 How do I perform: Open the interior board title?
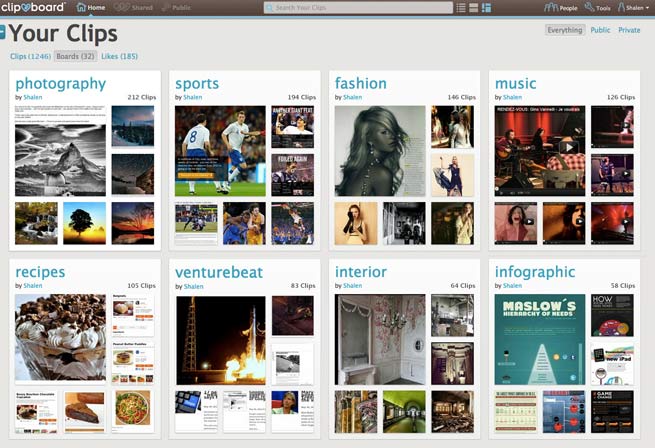361,272
